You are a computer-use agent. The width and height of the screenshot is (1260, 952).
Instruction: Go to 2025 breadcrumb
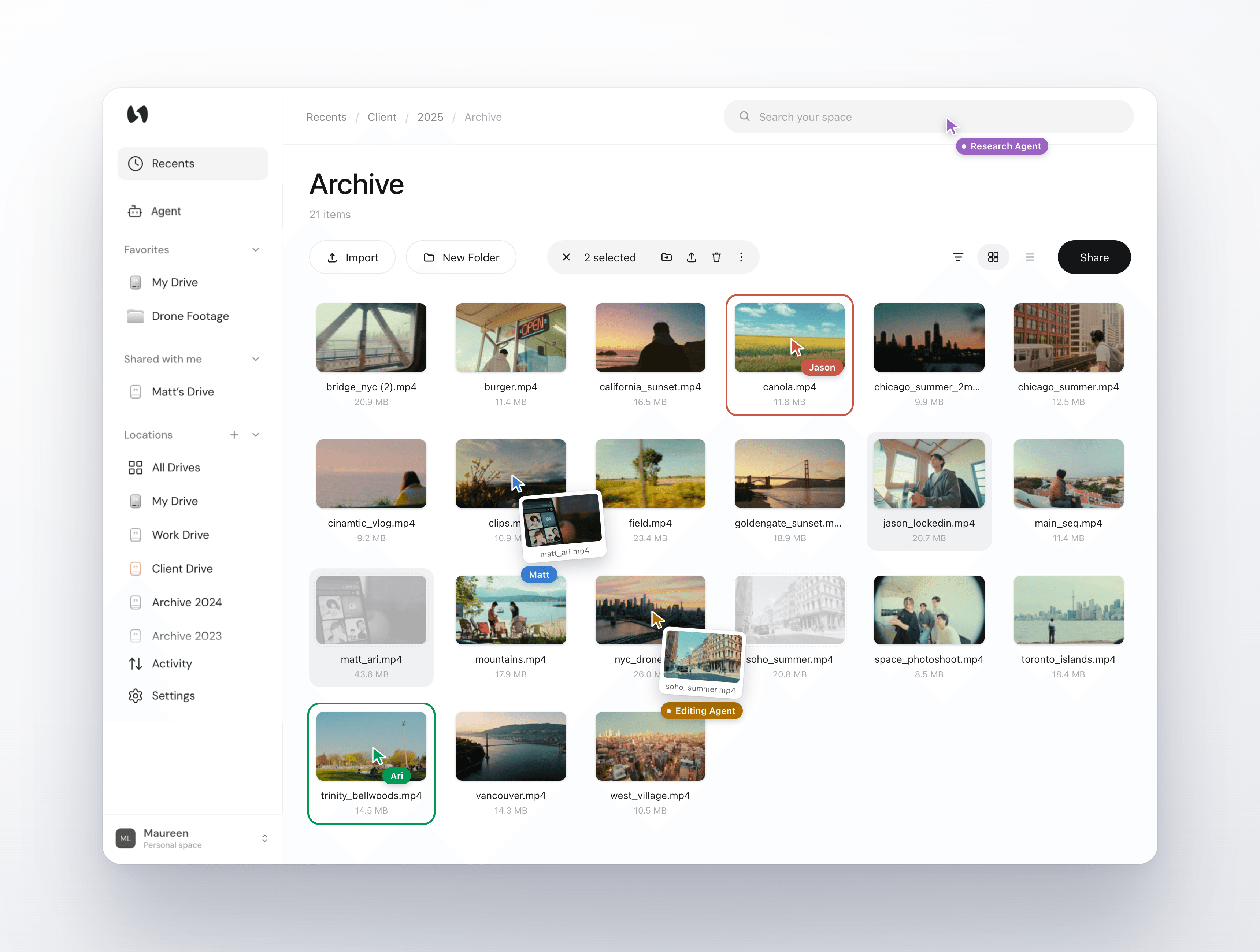[x=430, y=117]
